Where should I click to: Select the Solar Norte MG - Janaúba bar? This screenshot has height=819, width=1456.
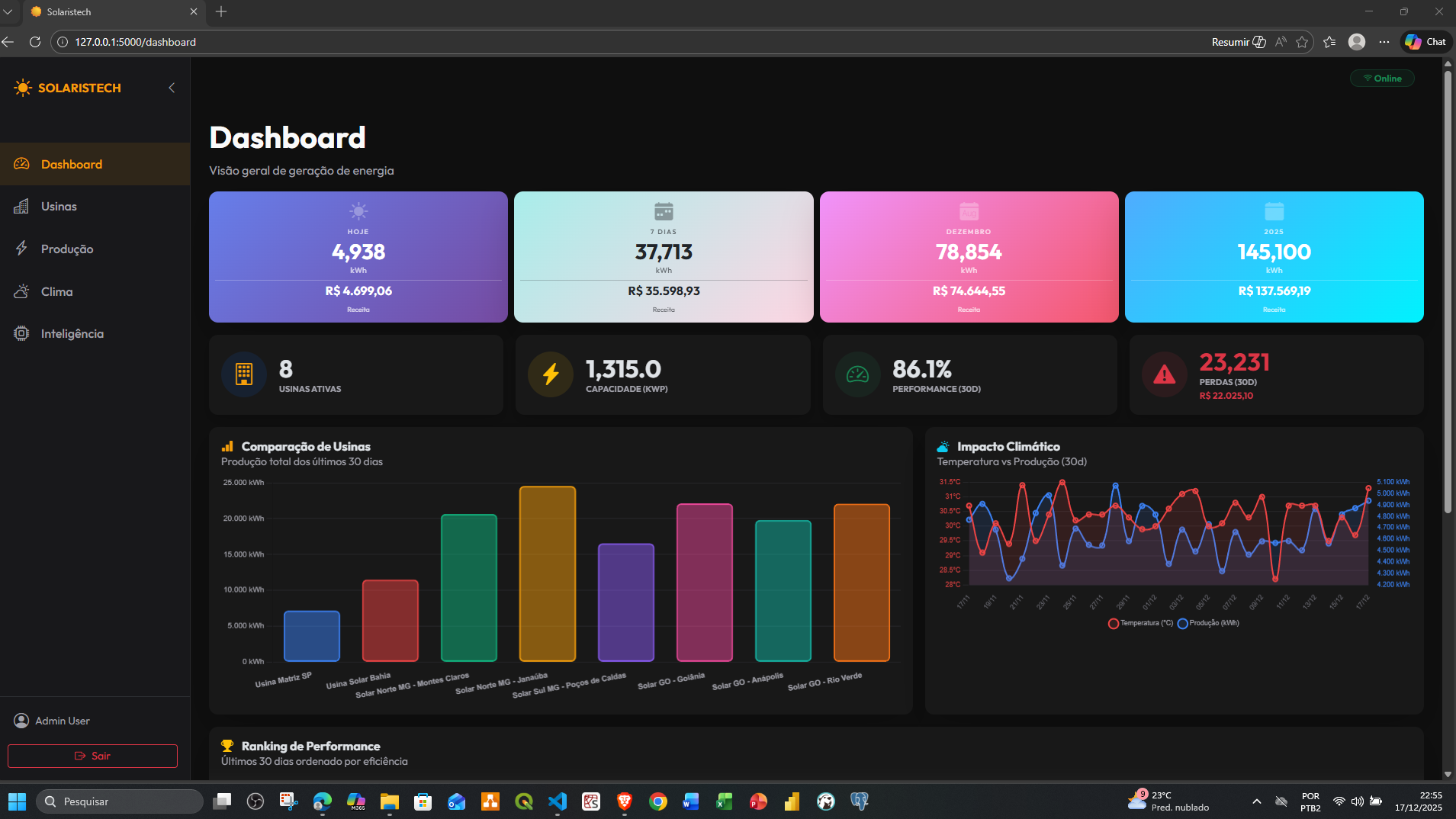pos(547,573)
